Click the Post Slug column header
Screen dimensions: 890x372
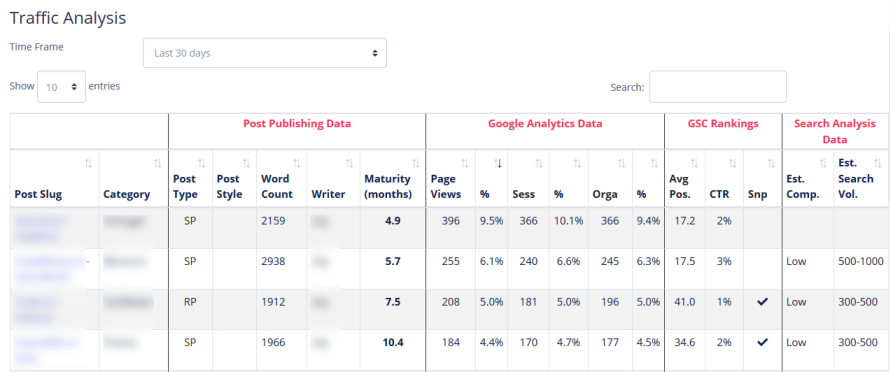click(x=54, y=178)
